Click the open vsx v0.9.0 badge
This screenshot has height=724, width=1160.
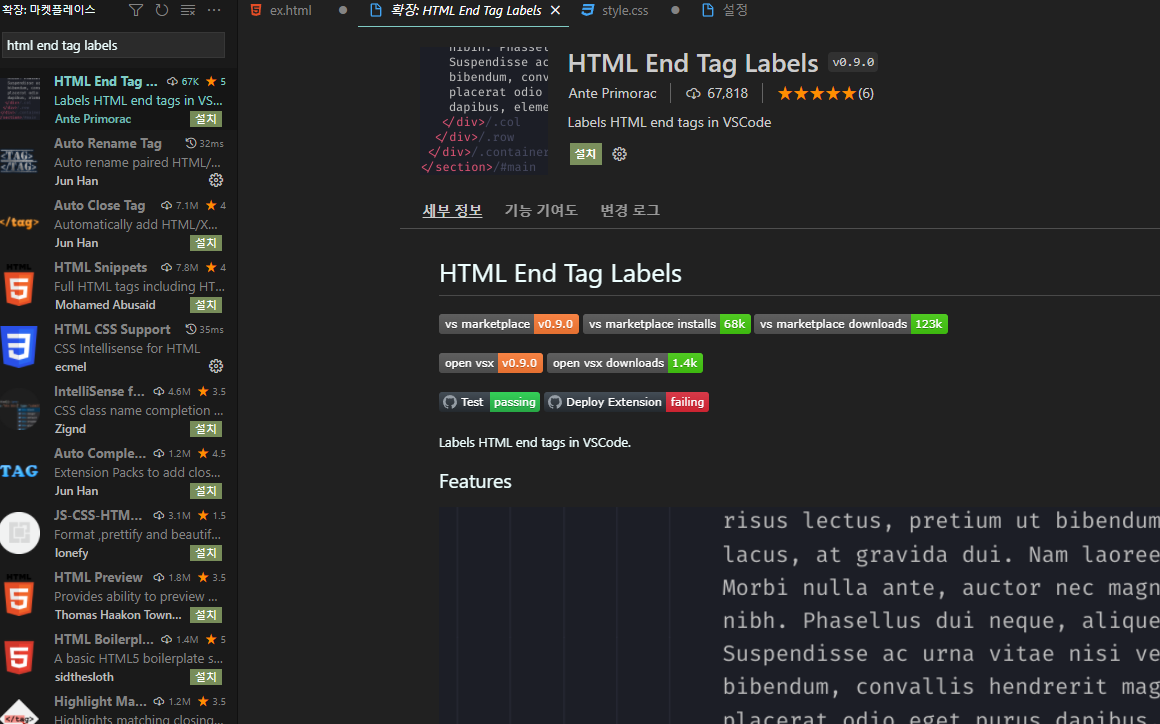click(491, 363)
